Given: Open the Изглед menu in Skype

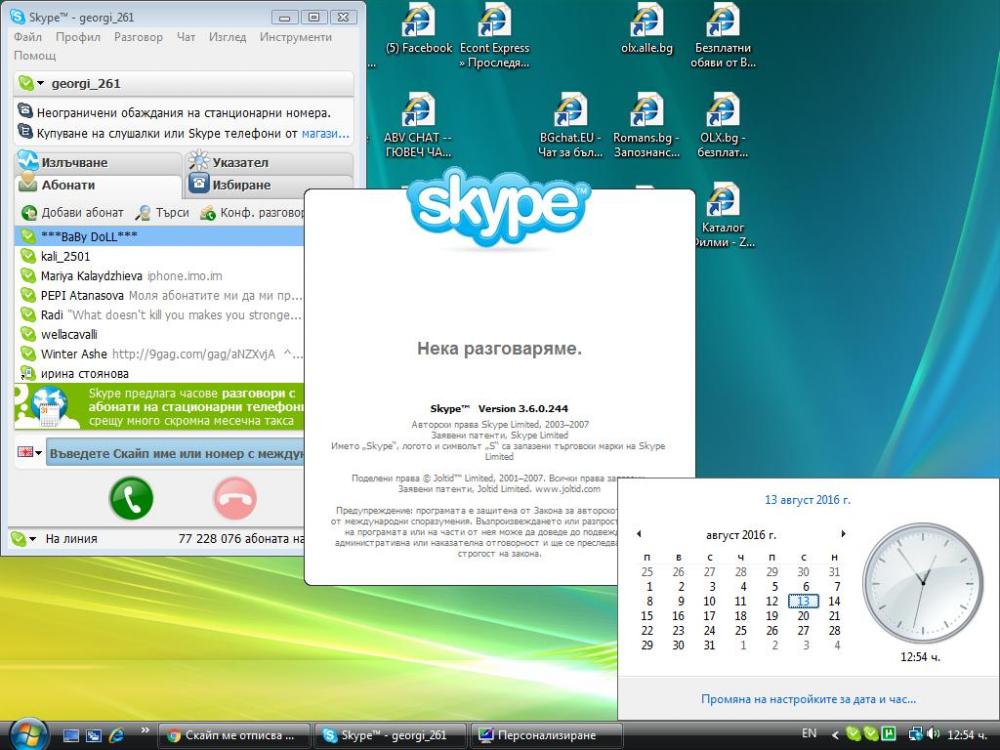Looking at the screenshot, I should (x=227, y=37).
